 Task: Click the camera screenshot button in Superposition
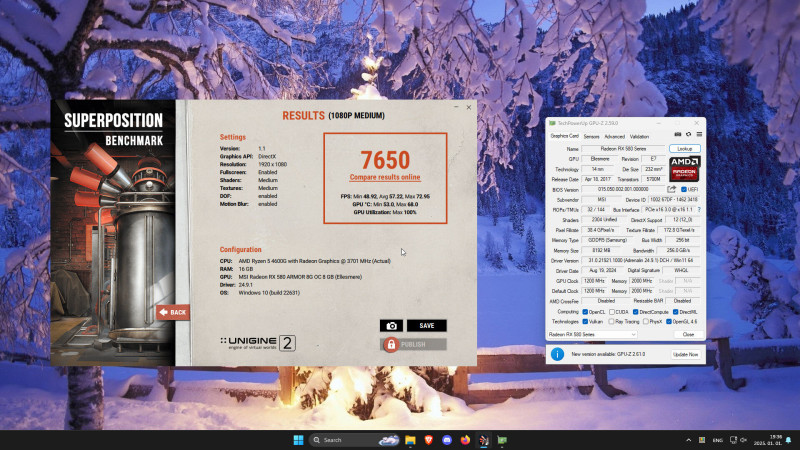[391, 326]
